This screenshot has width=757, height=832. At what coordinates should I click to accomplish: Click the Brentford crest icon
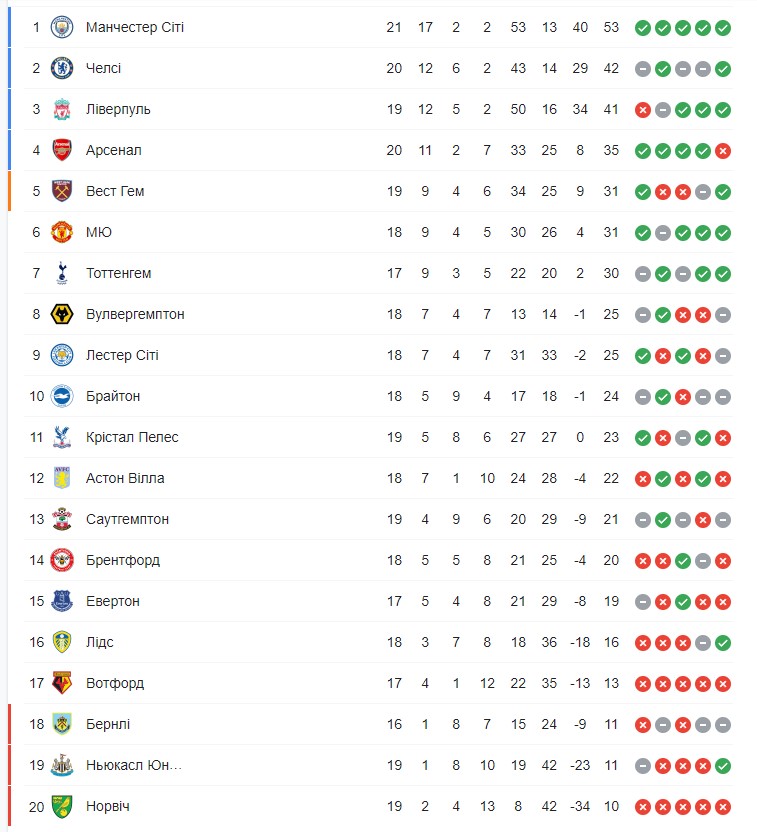(62, 560)
